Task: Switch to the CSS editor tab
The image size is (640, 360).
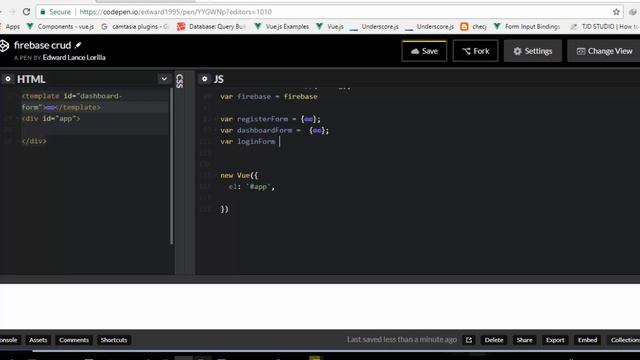Action: click(x=180, y=81)
